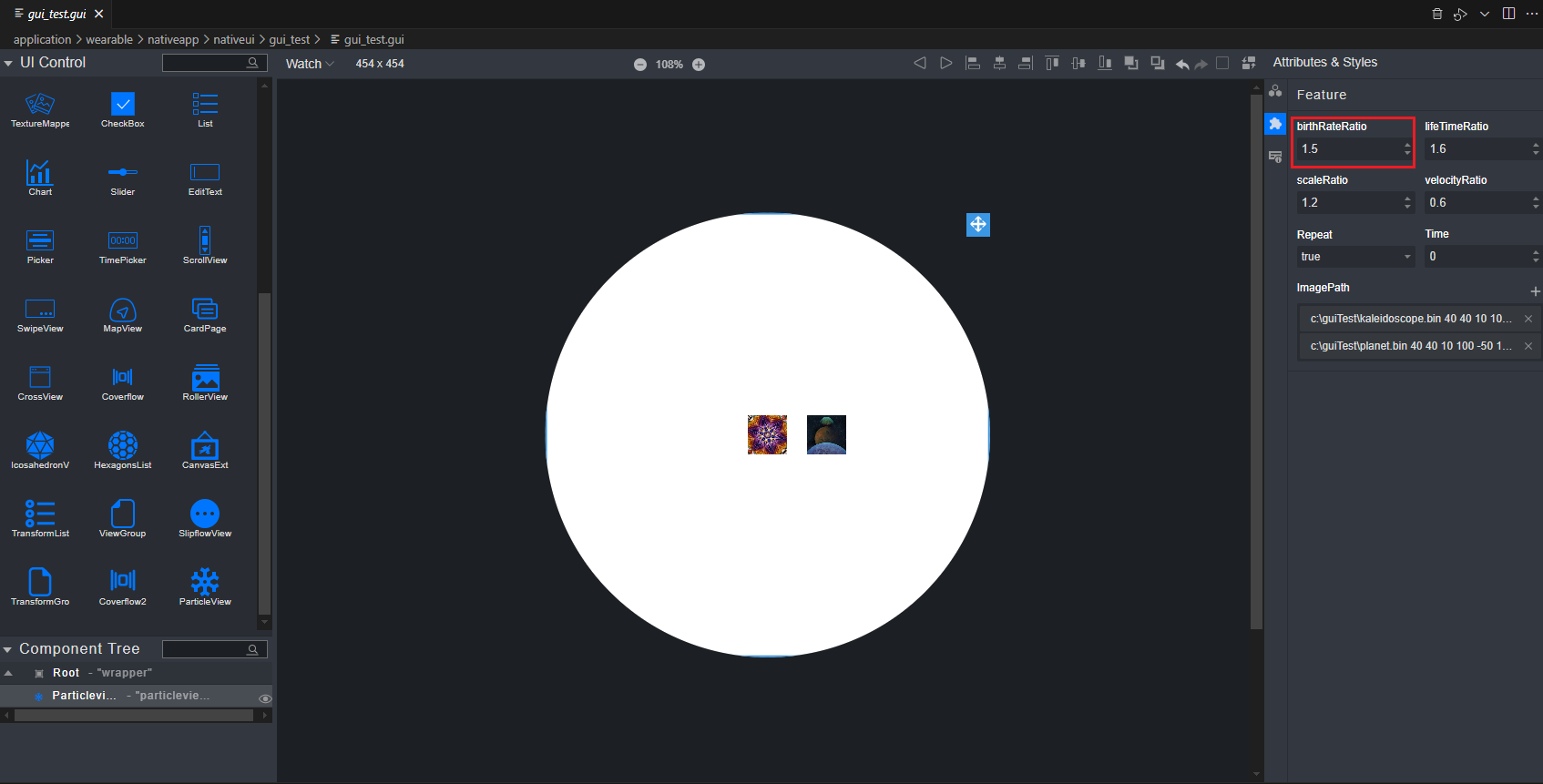1543x784 pixels.
Task: Switch to the gui_test.gui tab
Action: 56,14
